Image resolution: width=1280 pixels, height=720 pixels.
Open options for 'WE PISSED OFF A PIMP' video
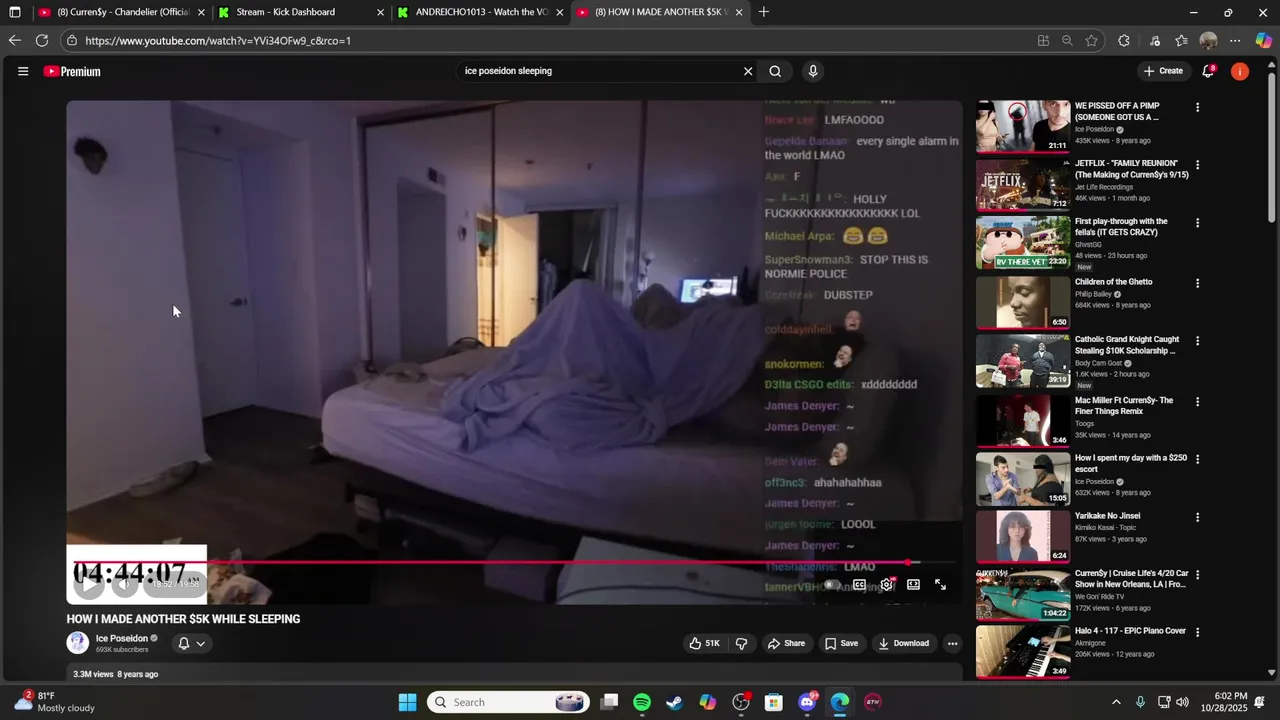tap(1197, 107)
